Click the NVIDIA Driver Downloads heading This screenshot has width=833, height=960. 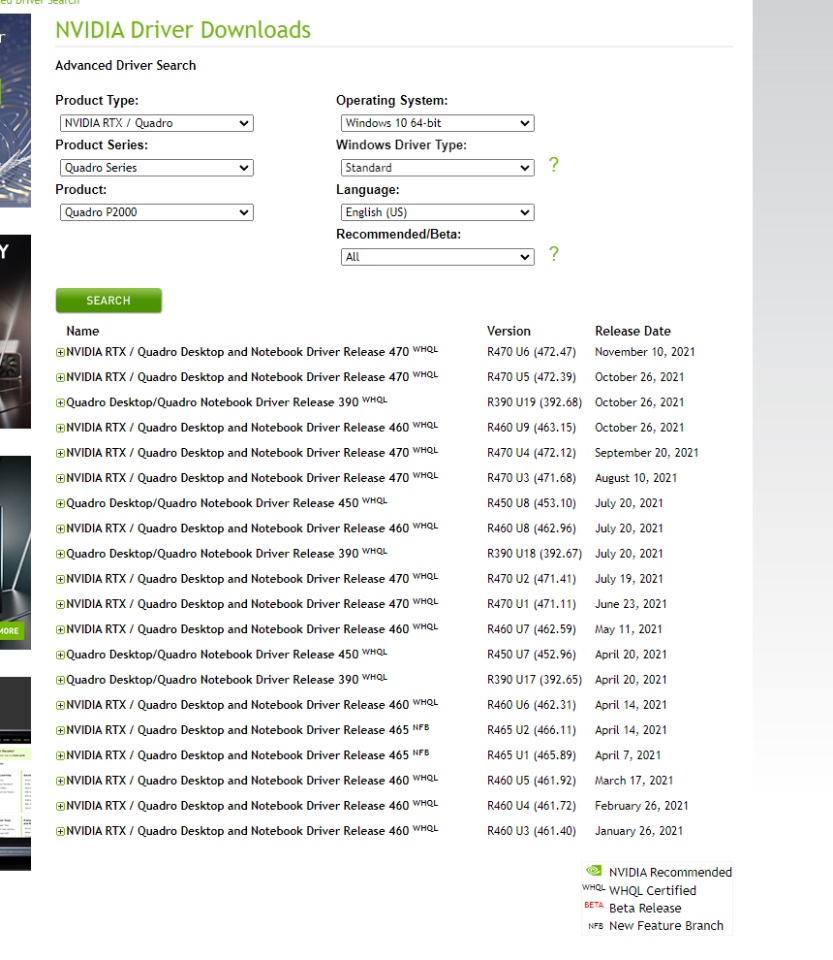183,30
